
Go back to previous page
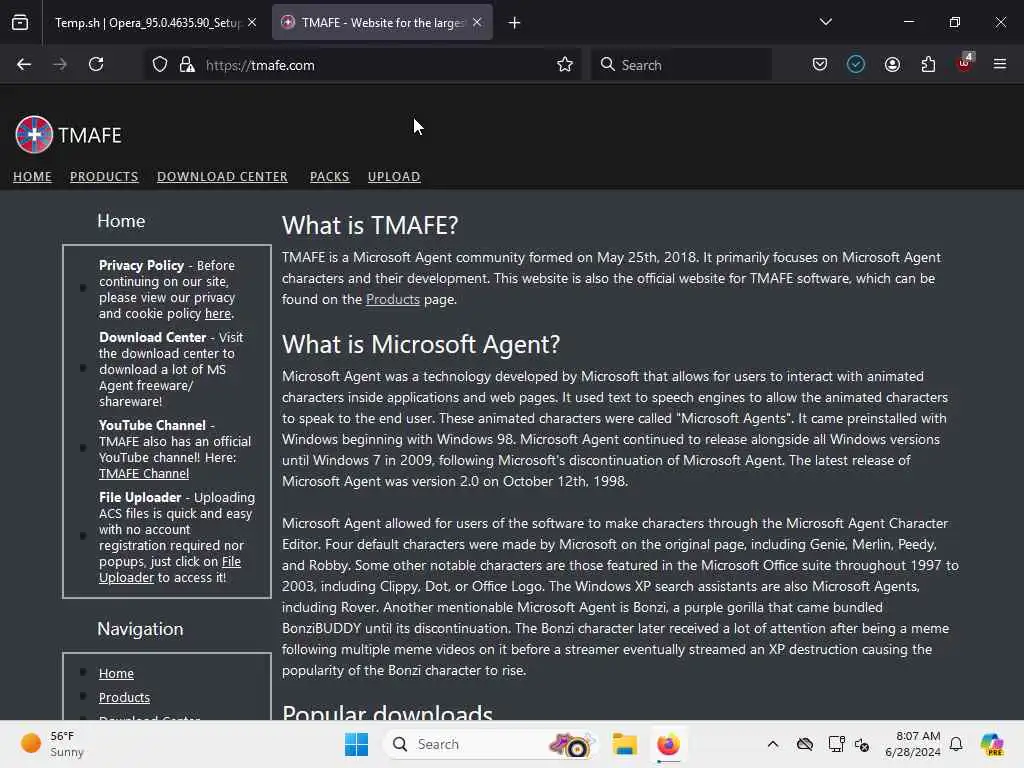(x=24, y=64)
